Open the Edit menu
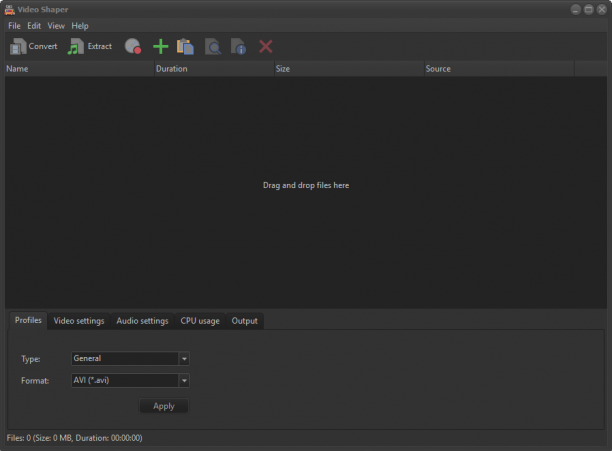612x451 pixels. pos(34,26)
